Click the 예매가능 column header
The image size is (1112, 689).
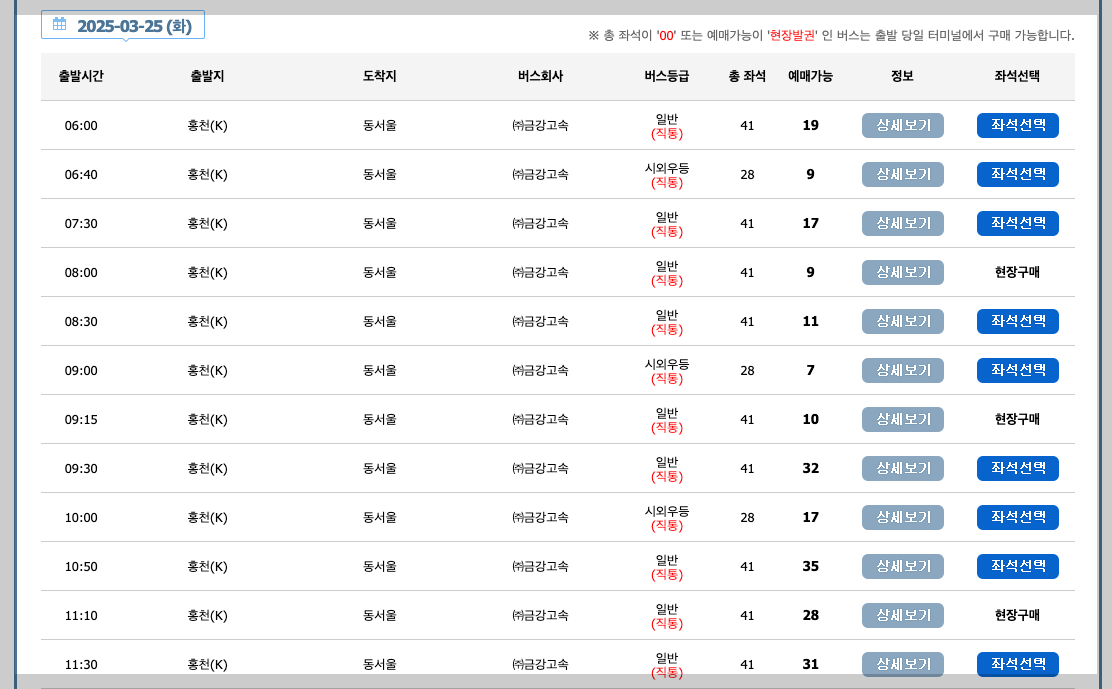pyautogui.click(x=810, y=76)
